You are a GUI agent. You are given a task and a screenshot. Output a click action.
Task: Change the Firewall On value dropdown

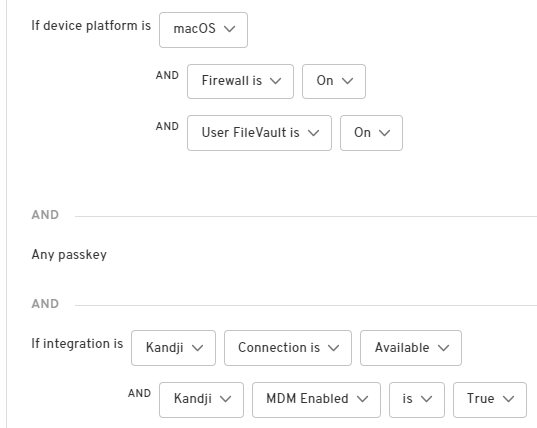(334, 81)
